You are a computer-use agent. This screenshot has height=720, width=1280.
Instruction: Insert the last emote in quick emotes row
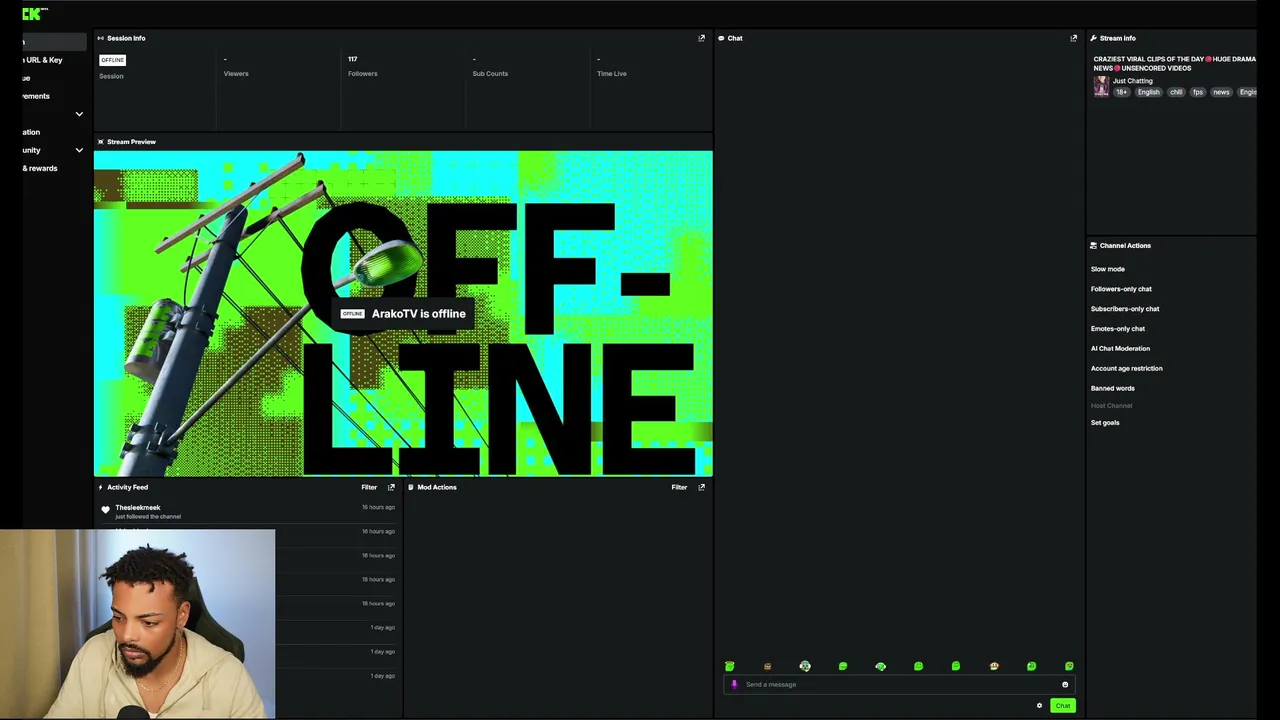click(x=1069, y=666)
